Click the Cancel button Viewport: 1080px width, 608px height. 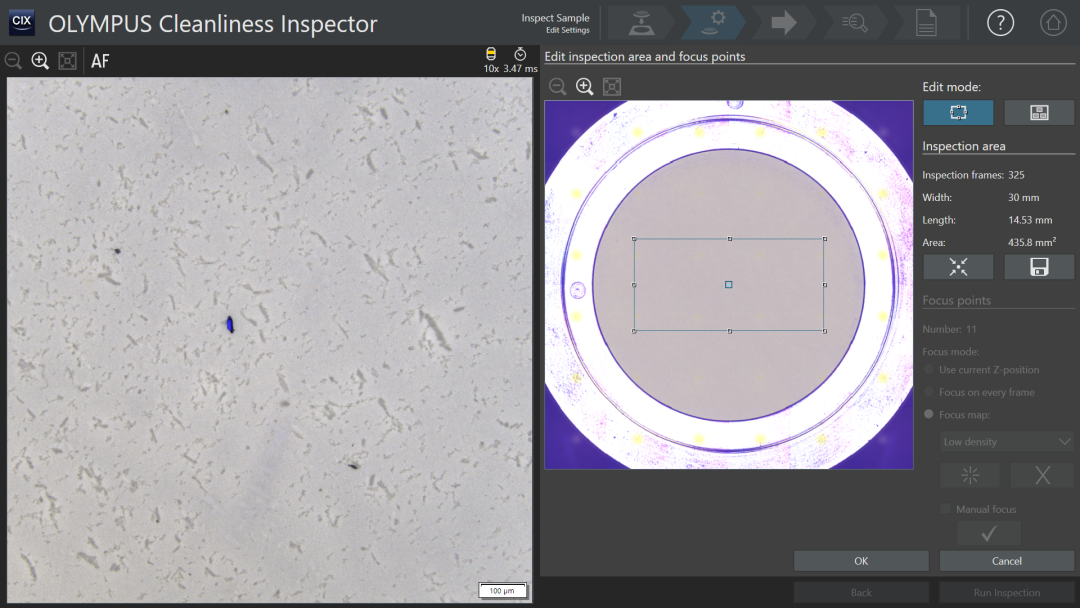(x=1006, y=560)
